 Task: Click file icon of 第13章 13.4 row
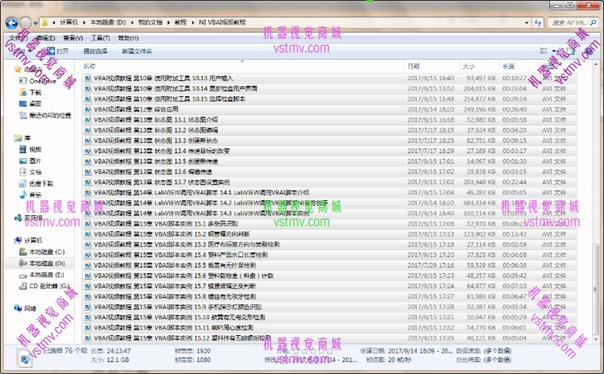pyautogui.click(x=88, y=151)
